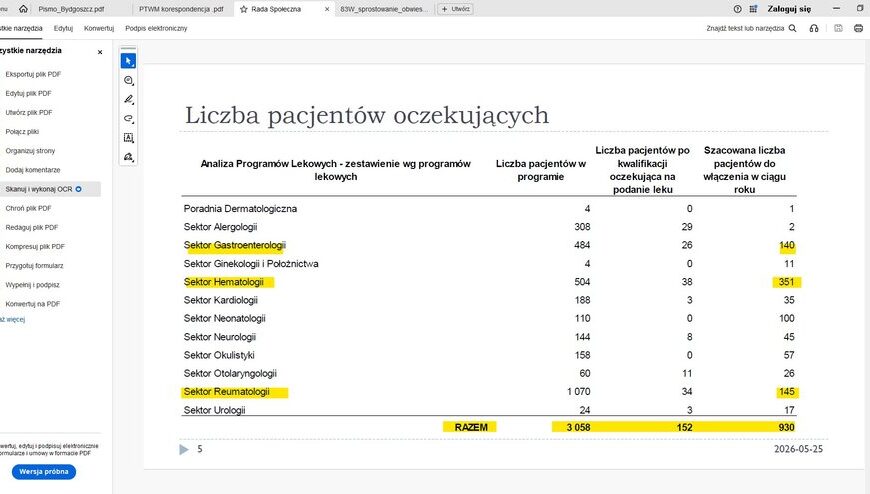Click 'Poradnia Dermatologiczna' row label
The height and width of the screenshot is (494, 870).
[240, 209]
